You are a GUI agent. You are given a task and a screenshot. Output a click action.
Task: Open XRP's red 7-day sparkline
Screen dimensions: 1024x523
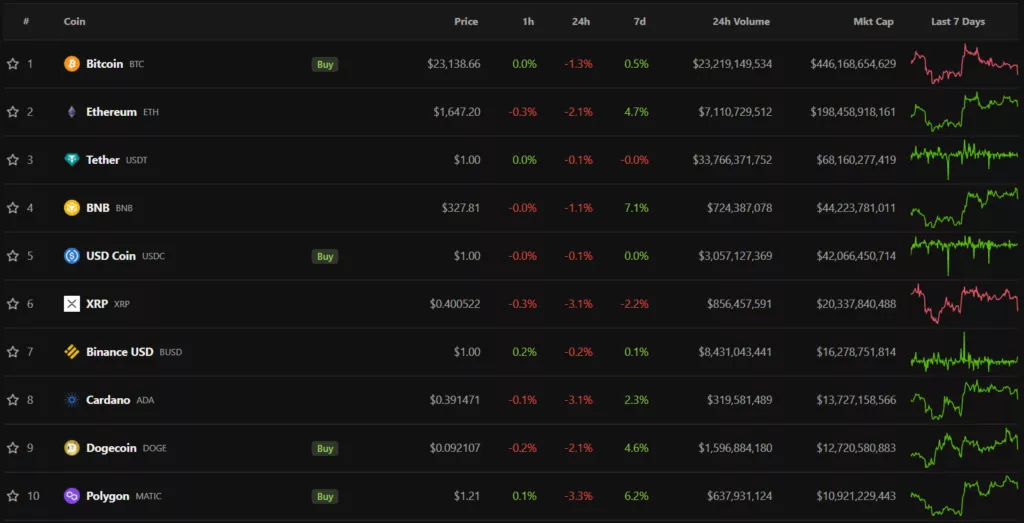click(965, 304)
